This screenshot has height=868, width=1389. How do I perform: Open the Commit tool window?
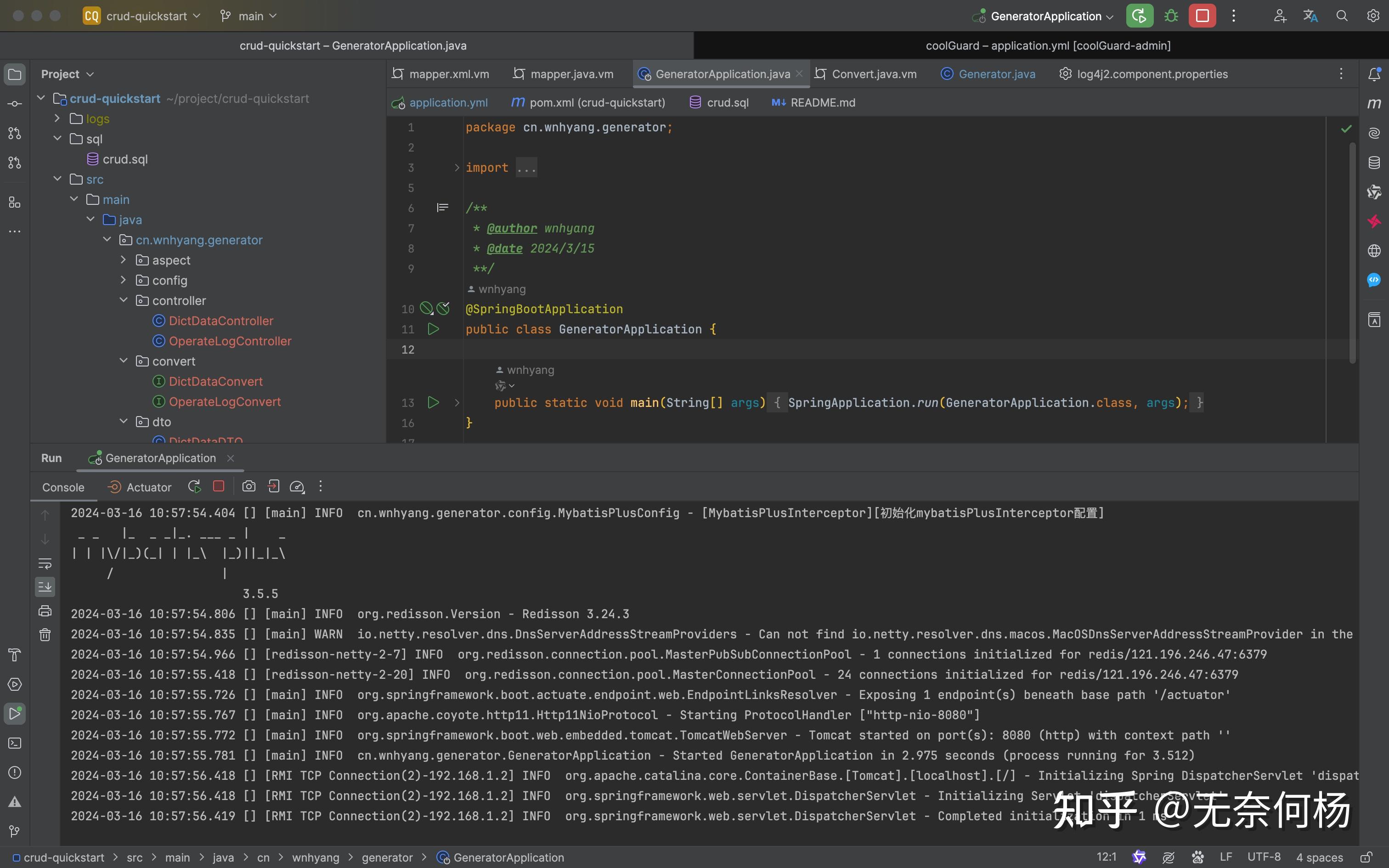[15, 104]
